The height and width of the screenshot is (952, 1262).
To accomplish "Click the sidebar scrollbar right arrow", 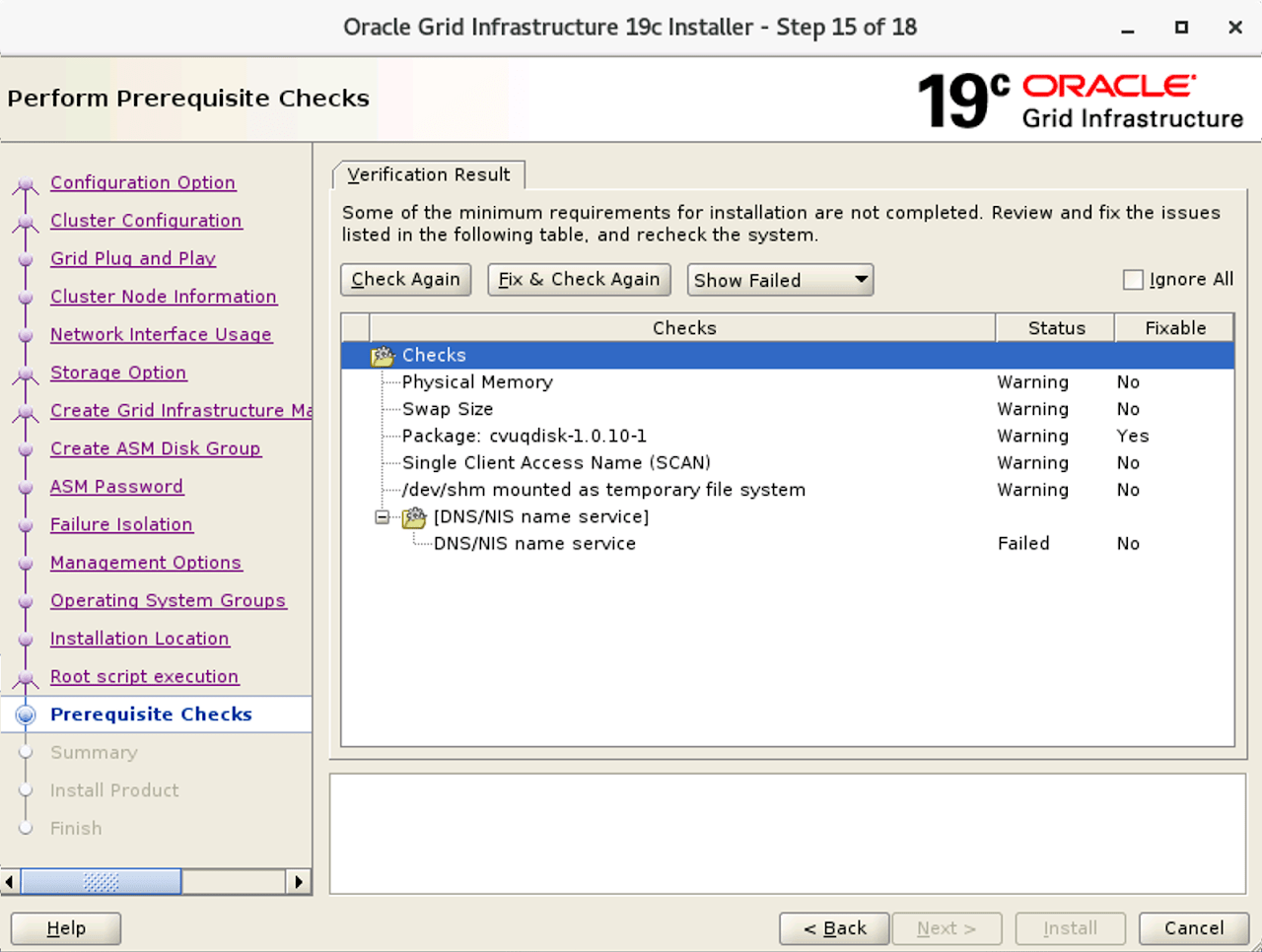I will 299,881.
